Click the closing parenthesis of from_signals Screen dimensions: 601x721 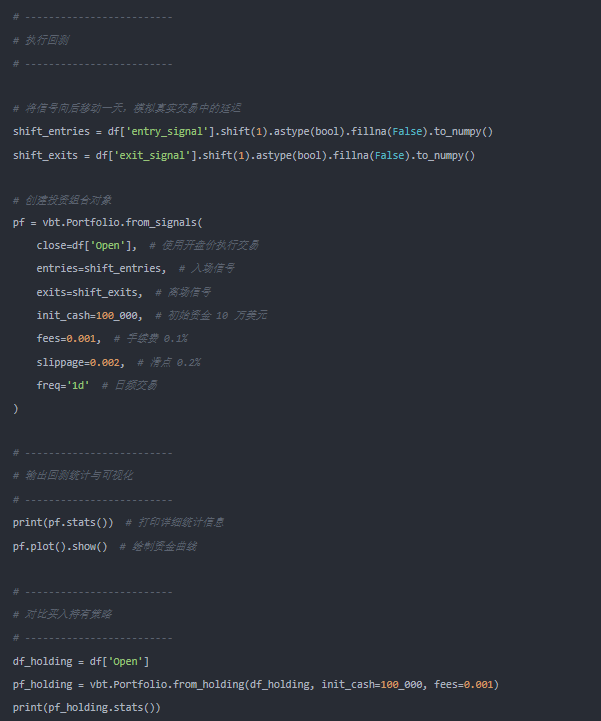[x=16, y=408]
